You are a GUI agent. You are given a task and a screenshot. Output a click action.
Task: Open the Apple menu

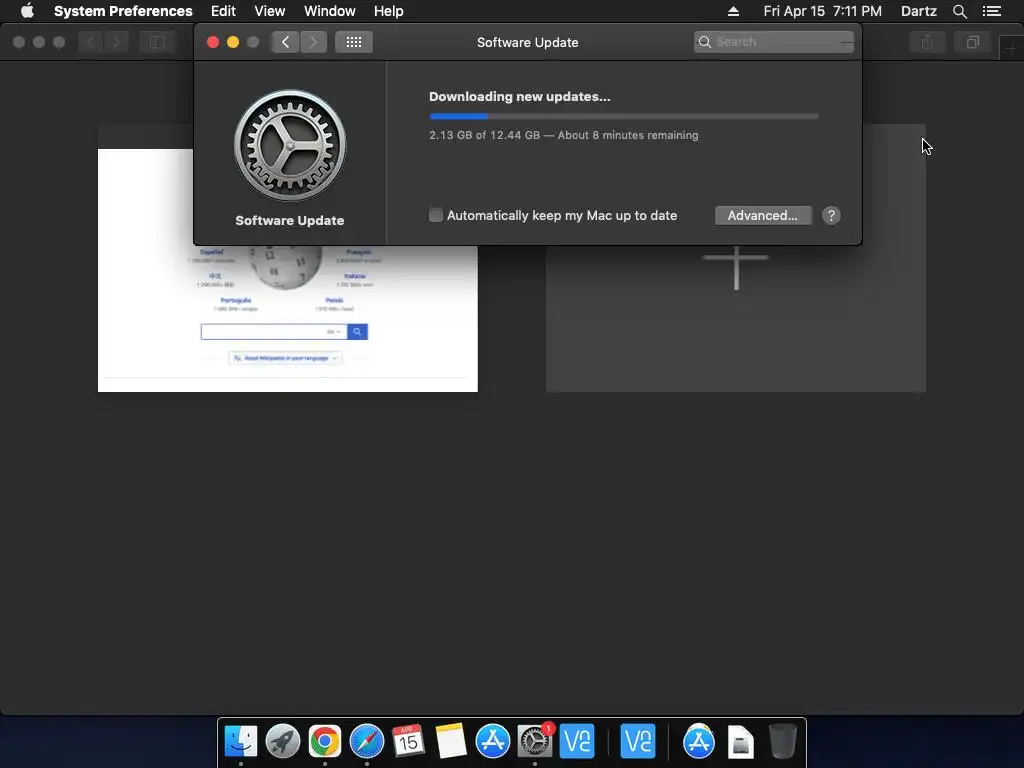[27, 11]
